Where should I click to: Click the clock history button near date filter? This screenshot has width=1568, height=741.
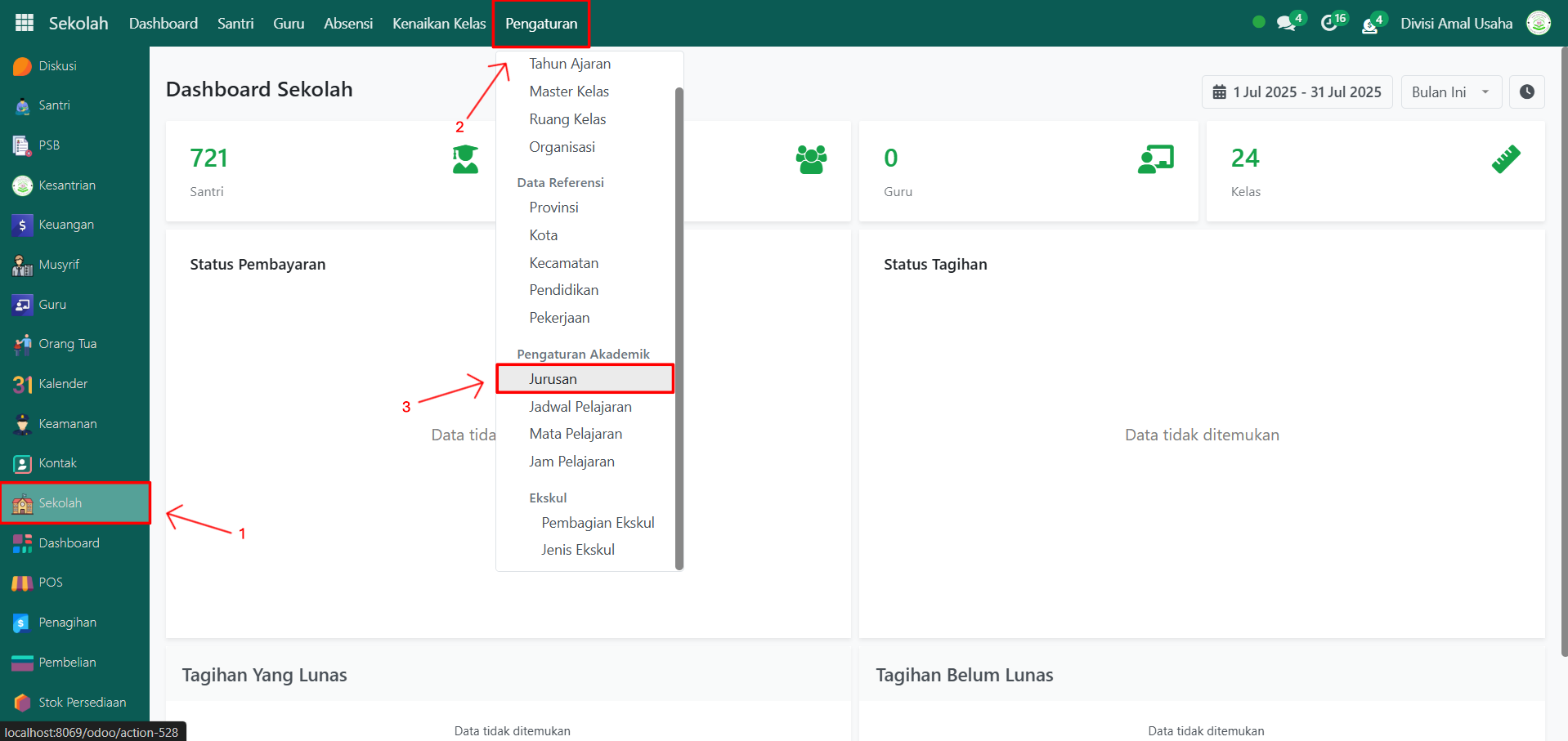pyautogui.click(x=1526, y=92)
